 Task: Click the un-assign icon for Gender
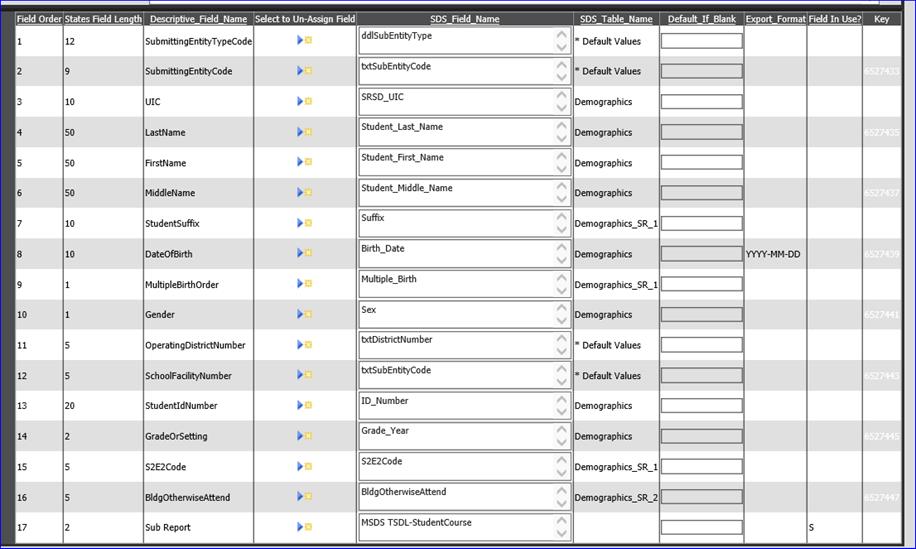pyautogui.click(x=304, y=315)
